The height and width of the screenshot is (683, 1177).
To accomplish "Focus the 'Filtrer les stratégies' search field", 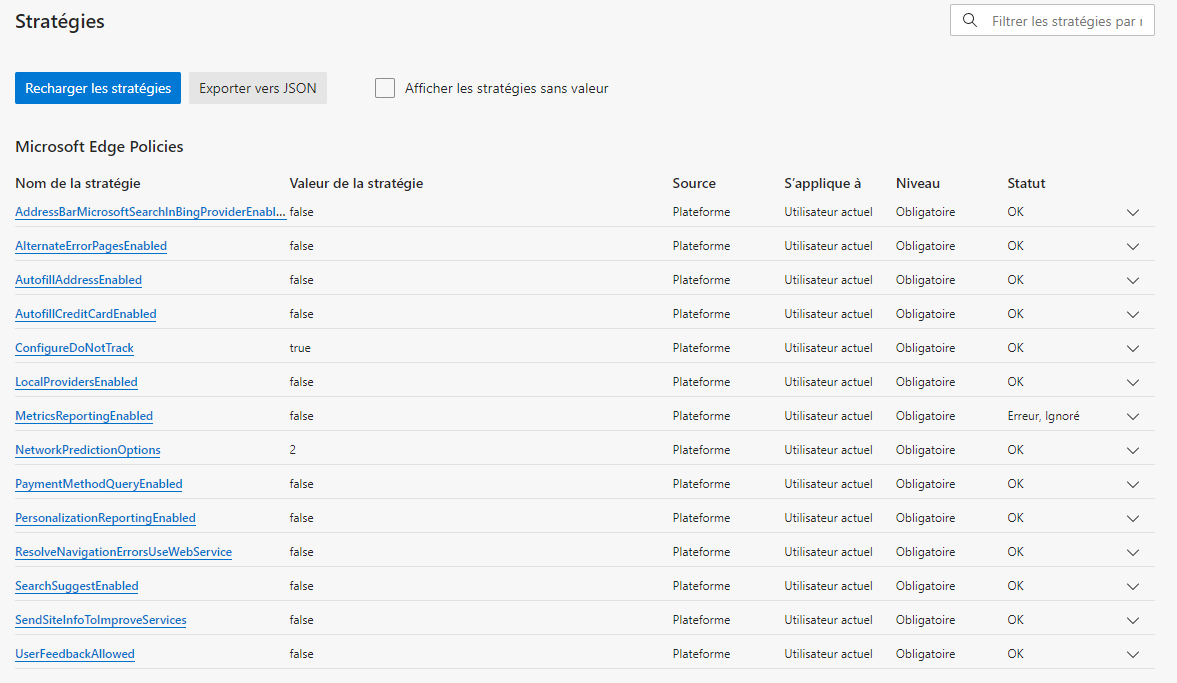I will [1052, 20].
